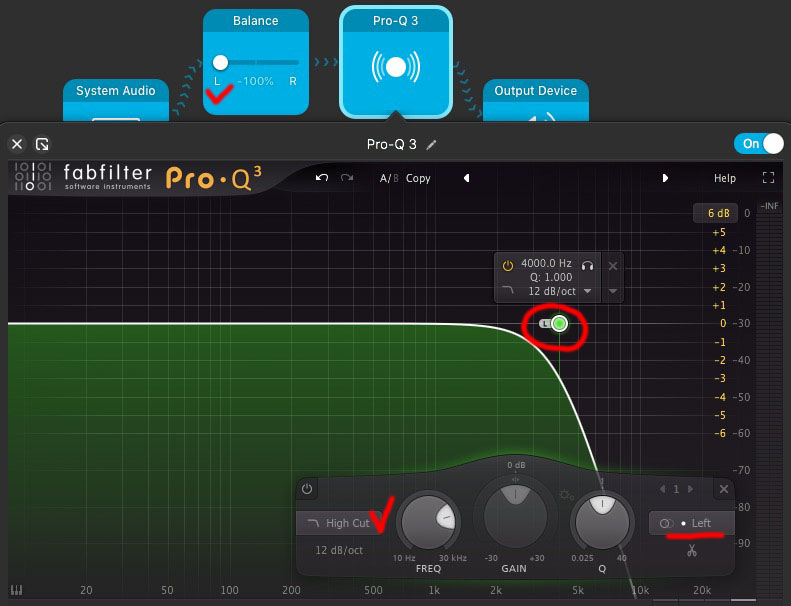Switch A/B state
Image resolution: width=791 pixels, height=606 pixels.
click(x=389, y=178)
